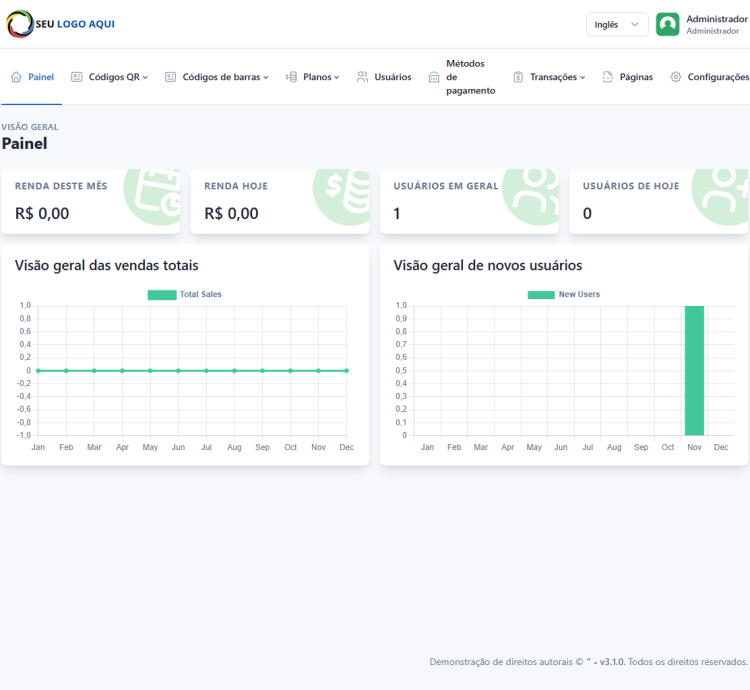Toggle the New Users legend swatch
Screen dimensions: 750x690
pyautogui.click(x=540, y=295)
